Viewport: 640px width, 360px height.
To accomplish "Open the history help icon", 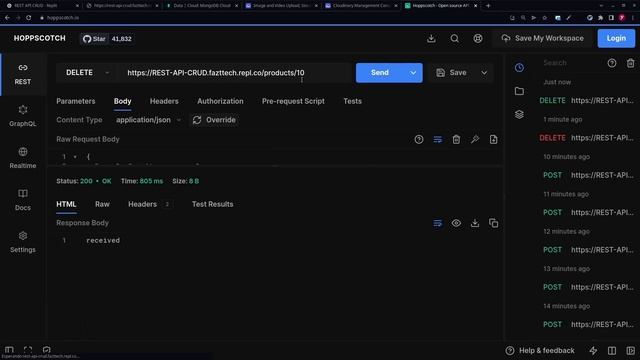I will pos(611,63).
